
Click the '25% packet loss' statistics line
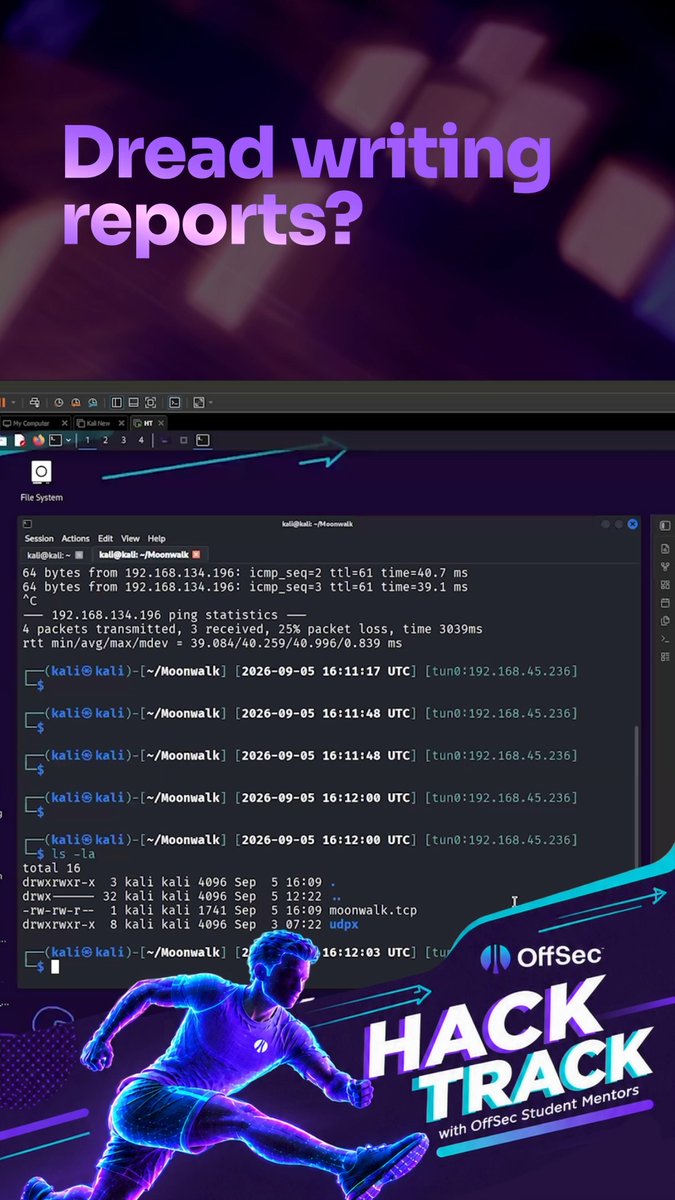point(253,628)
